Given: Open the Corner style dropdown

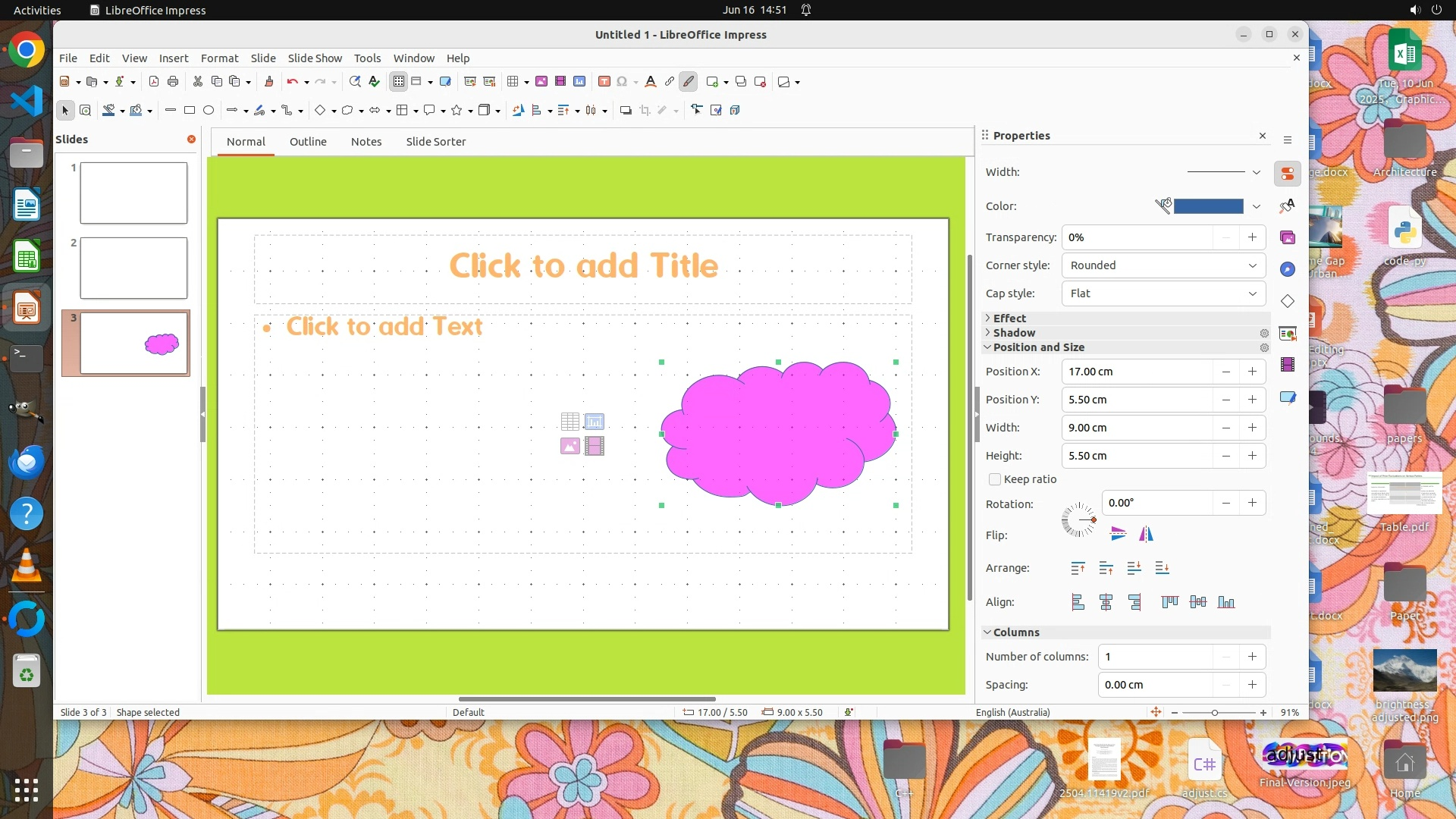Looking at the screenshot, I should coord(1163,265).
